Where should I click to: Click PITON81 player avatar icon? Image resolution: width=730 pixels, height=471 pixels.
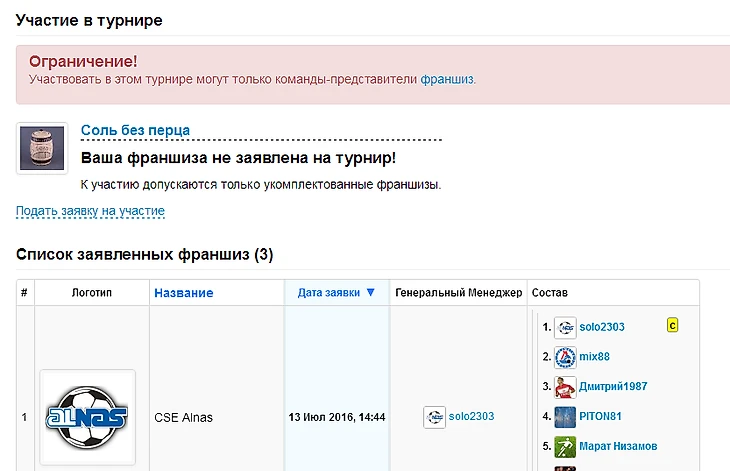[x=565, y=417]
